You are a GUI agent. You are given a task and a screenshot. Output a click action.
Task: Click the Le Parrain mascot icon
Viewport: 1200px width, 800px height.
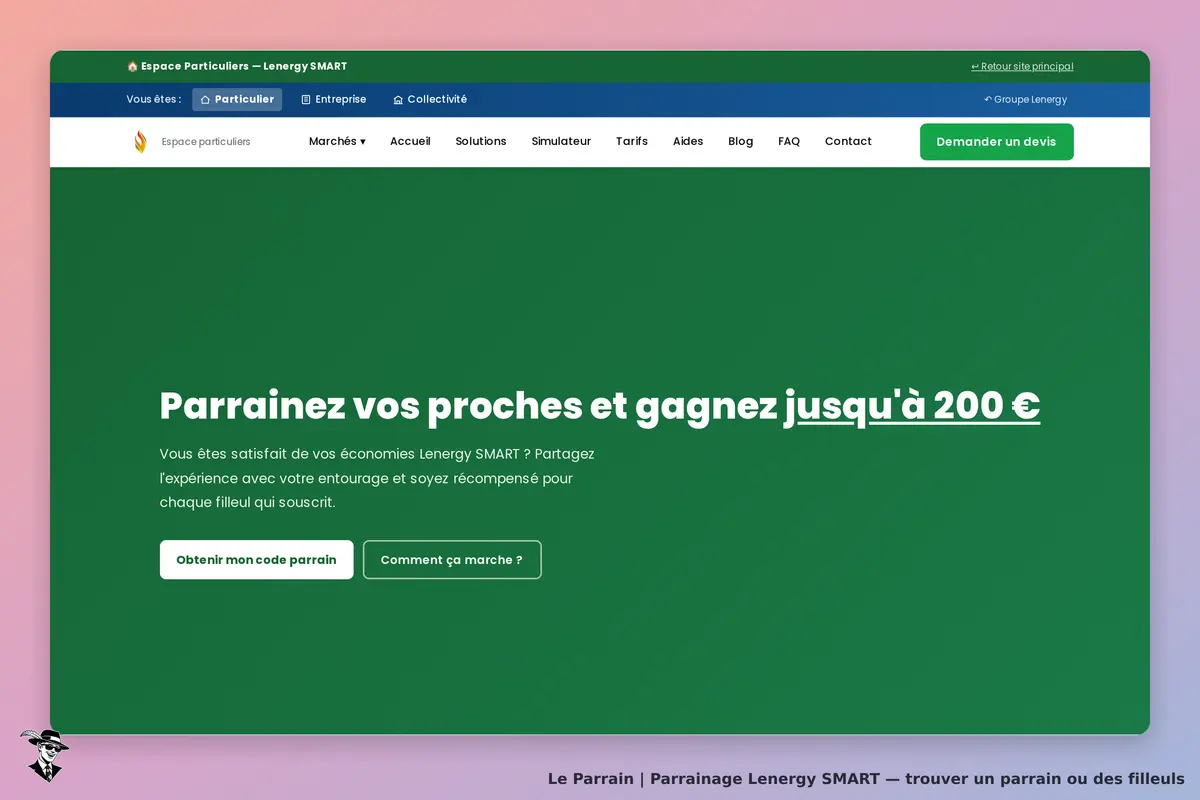coord(44,755)
